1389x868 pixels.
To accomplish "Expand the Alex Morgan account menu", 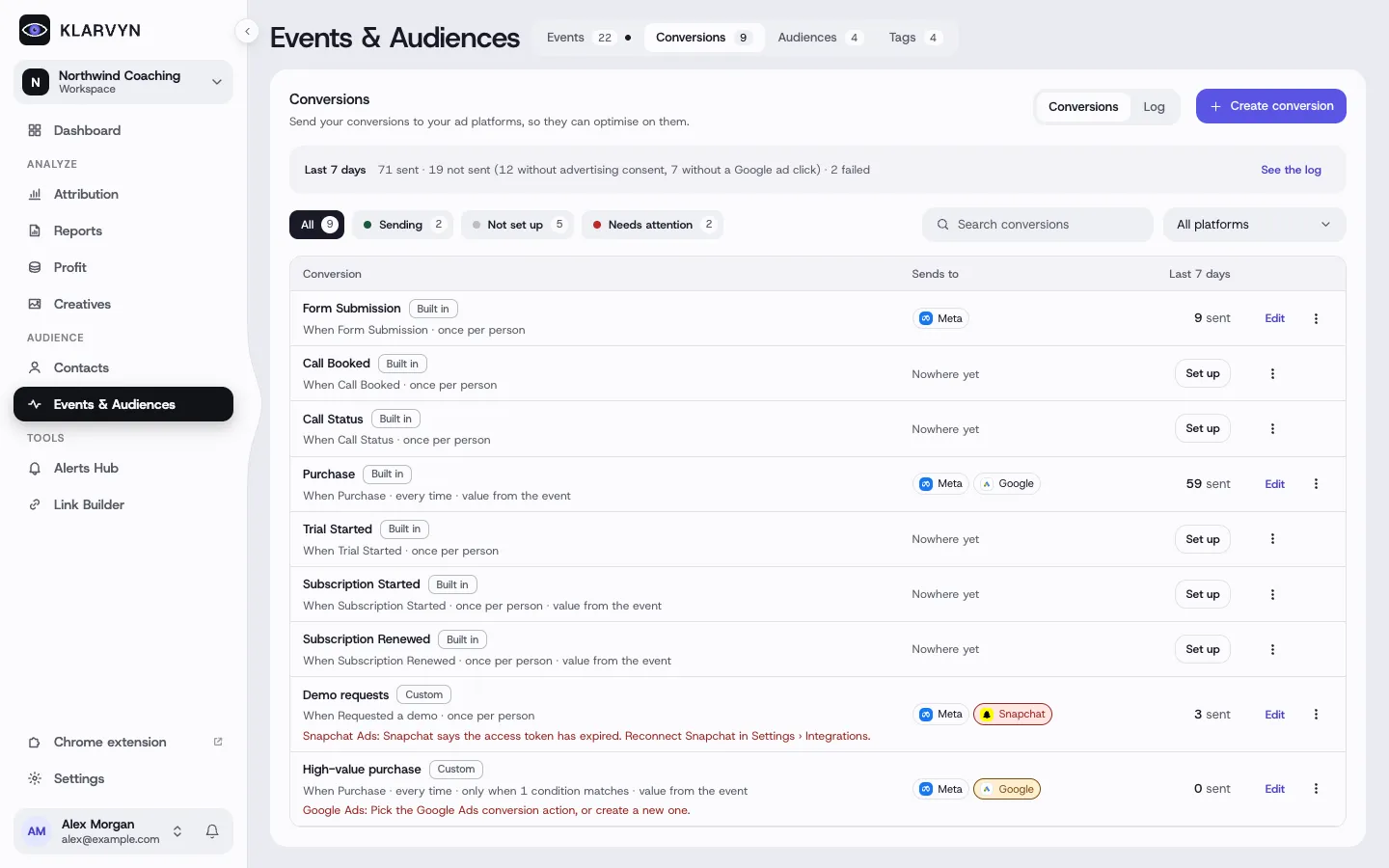I will pyautogui.click(x=104, y=831).
